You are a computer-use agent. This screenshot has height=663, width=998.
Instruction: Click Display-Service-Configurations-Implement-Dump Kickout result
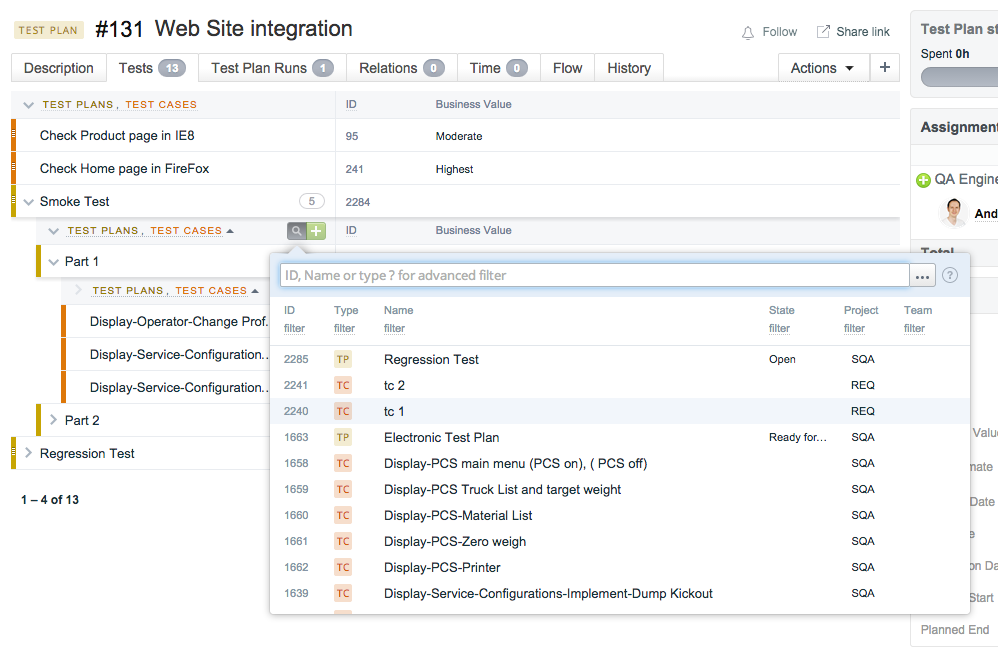coord(548,594)
